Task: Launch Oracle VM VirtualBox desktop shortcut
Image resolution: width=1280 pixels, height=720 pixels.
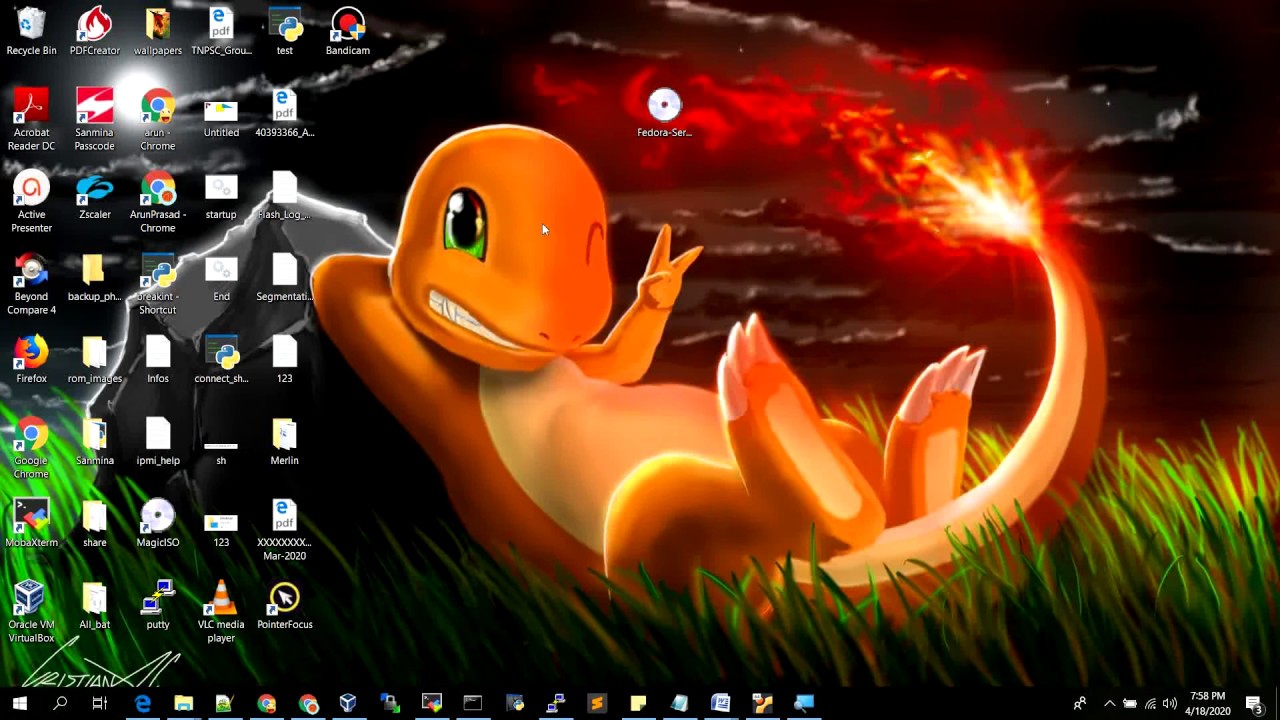Action: 31,612
